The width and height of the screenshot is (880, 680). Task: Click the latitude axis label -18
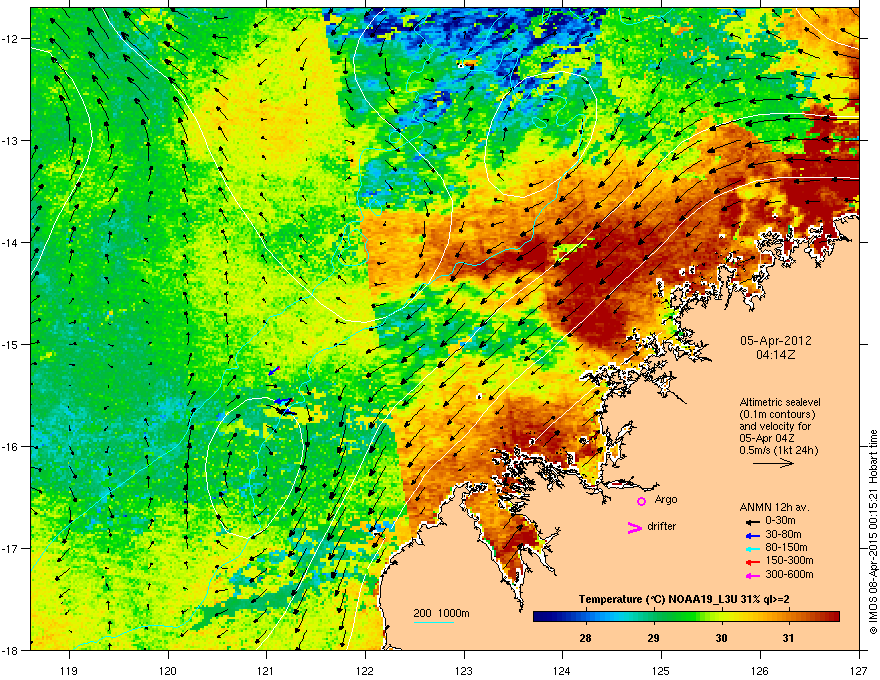(x=11, y=650)
